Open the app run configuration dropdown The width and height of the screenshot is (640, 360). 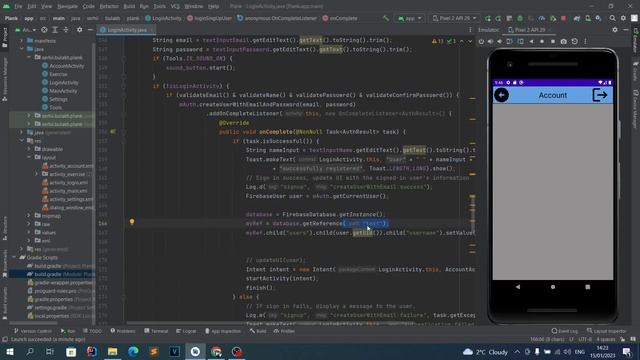click(410, 18)
